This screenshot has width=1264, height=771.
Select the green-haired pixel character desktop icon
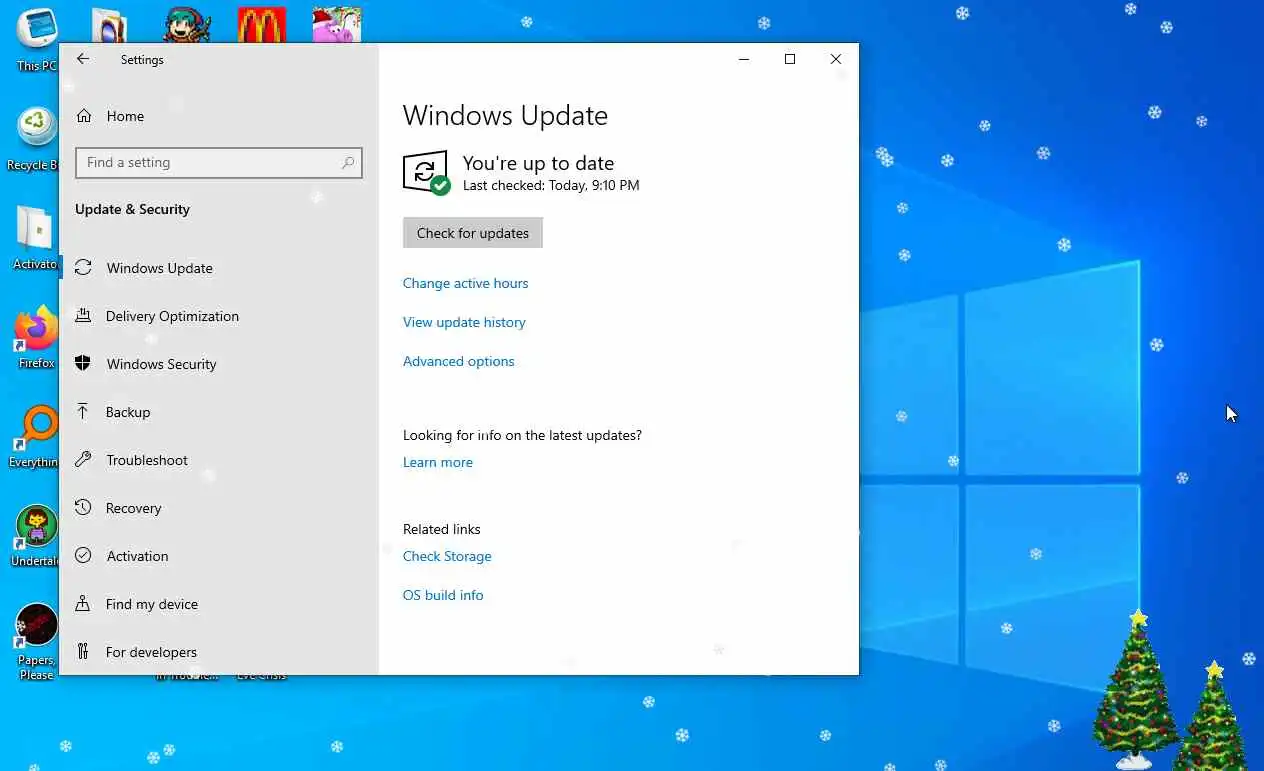tap(186, 25)
